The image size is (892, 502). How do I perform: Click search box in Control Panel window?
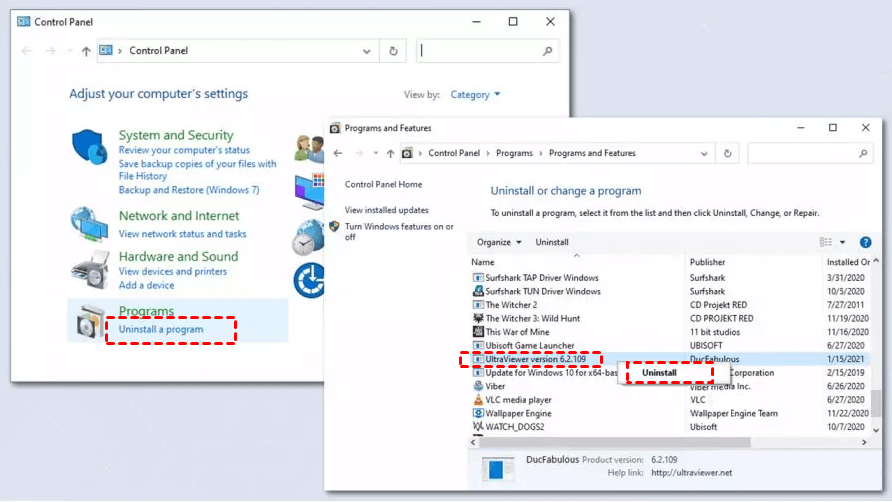tap(488, 51)
